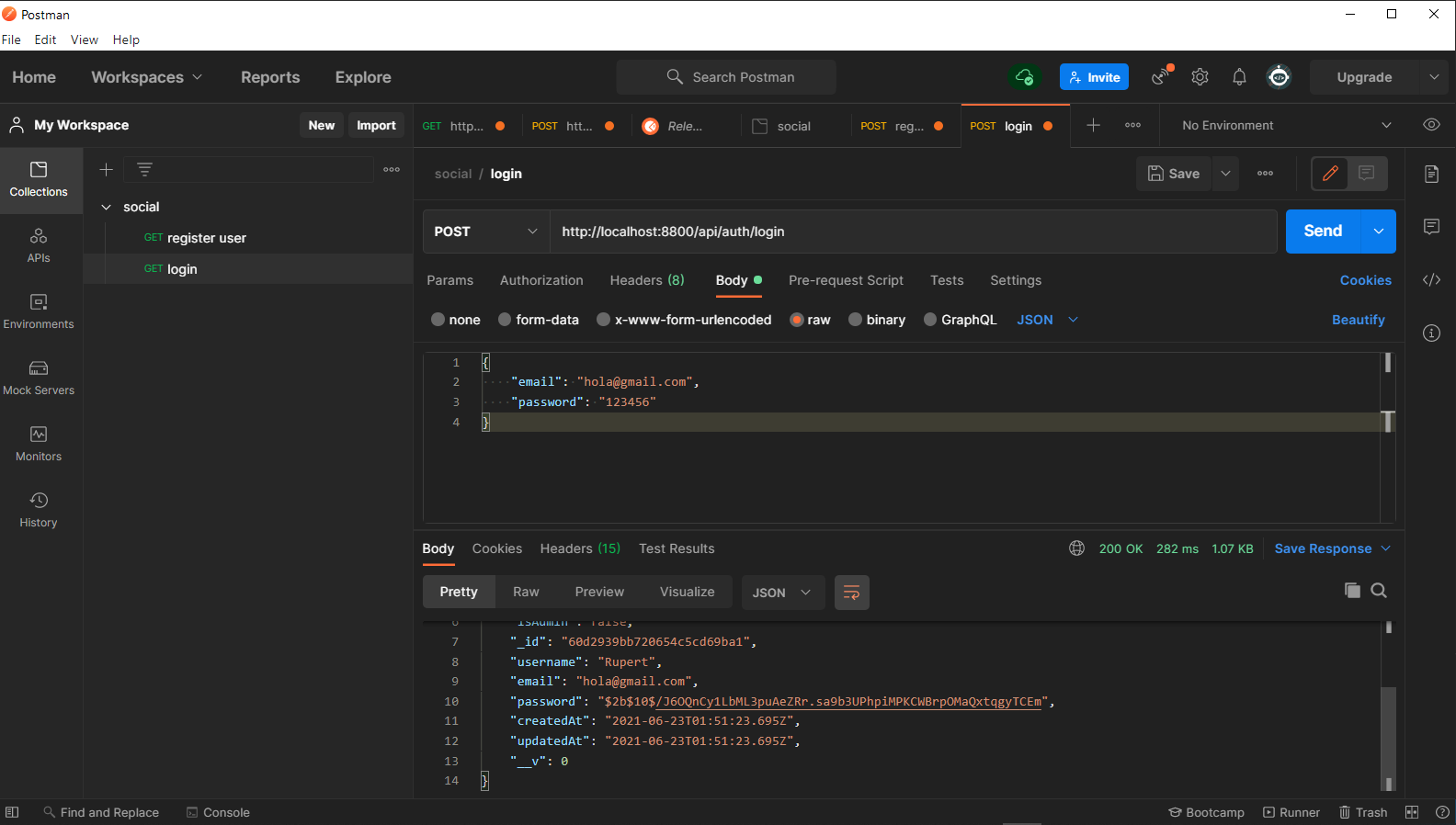
Task: Add a new collection with plus icon
Action: (106, 169)
